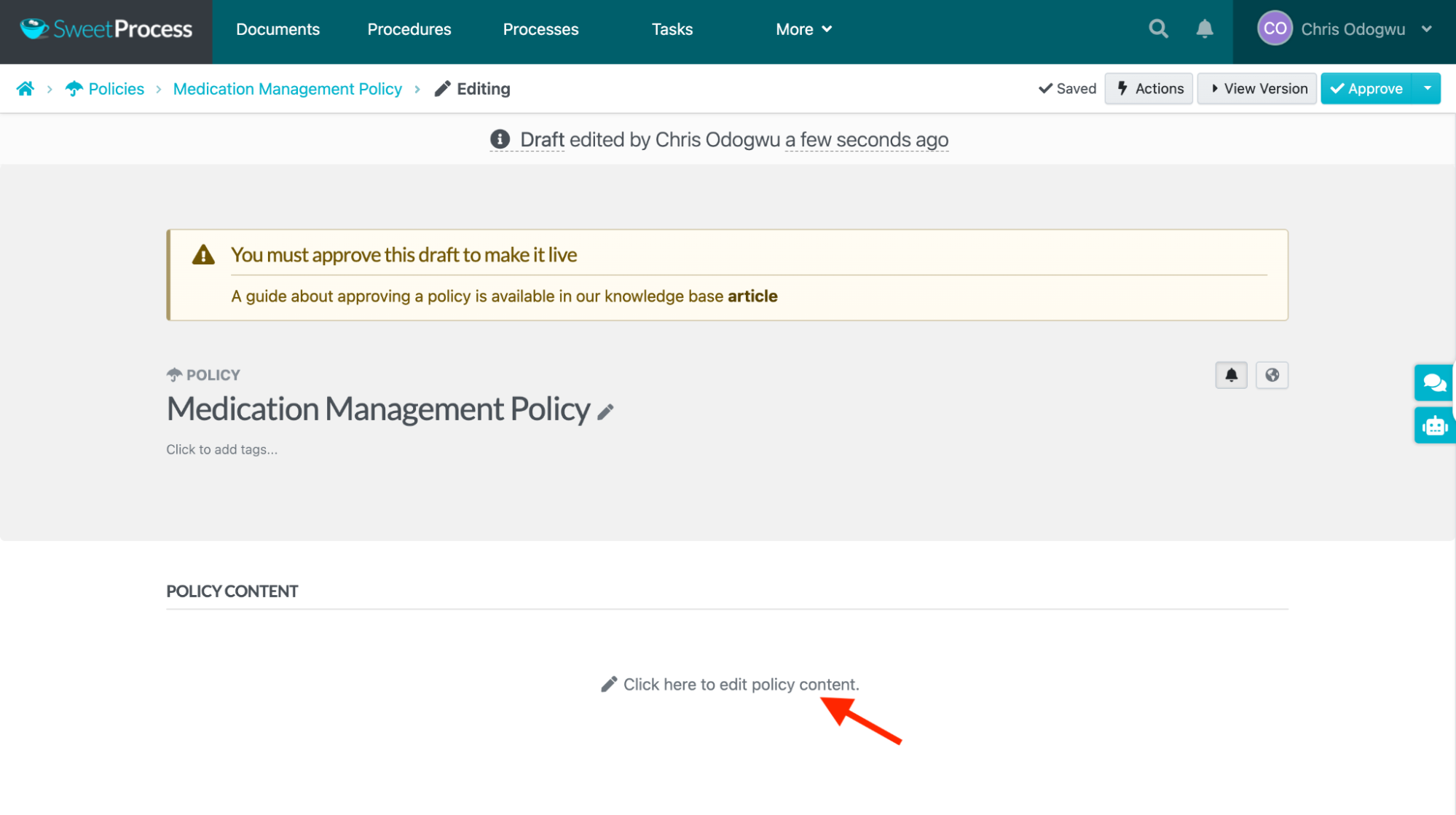Switch to the Procedures section

409,29
